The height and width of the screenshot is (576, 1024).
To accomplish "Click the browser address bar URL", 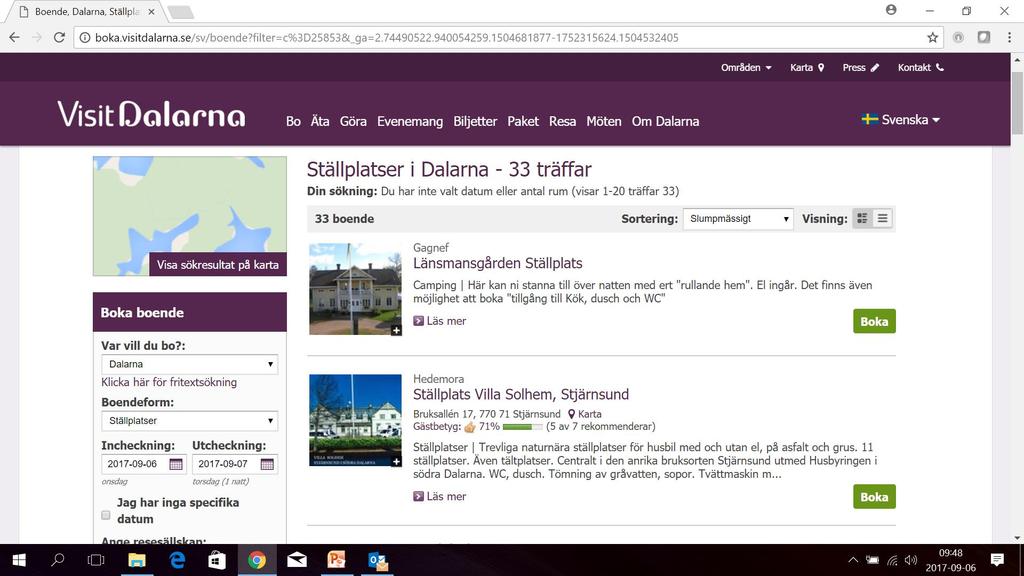I will pos(387,38).
